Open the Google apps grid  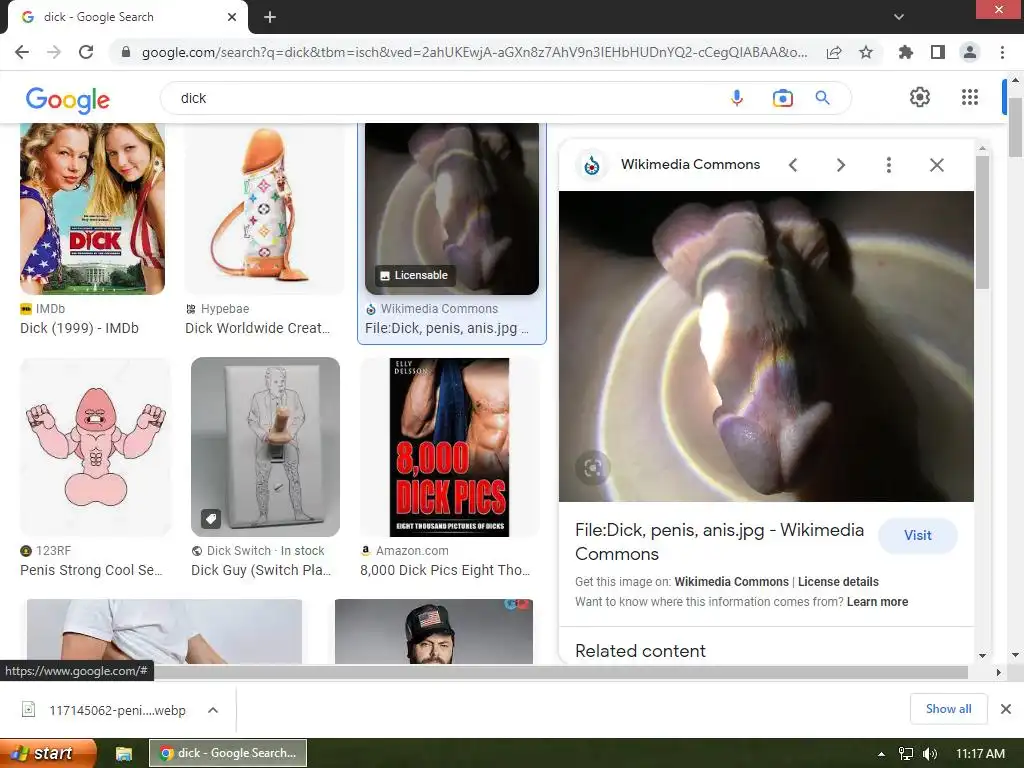click(970, 97)
